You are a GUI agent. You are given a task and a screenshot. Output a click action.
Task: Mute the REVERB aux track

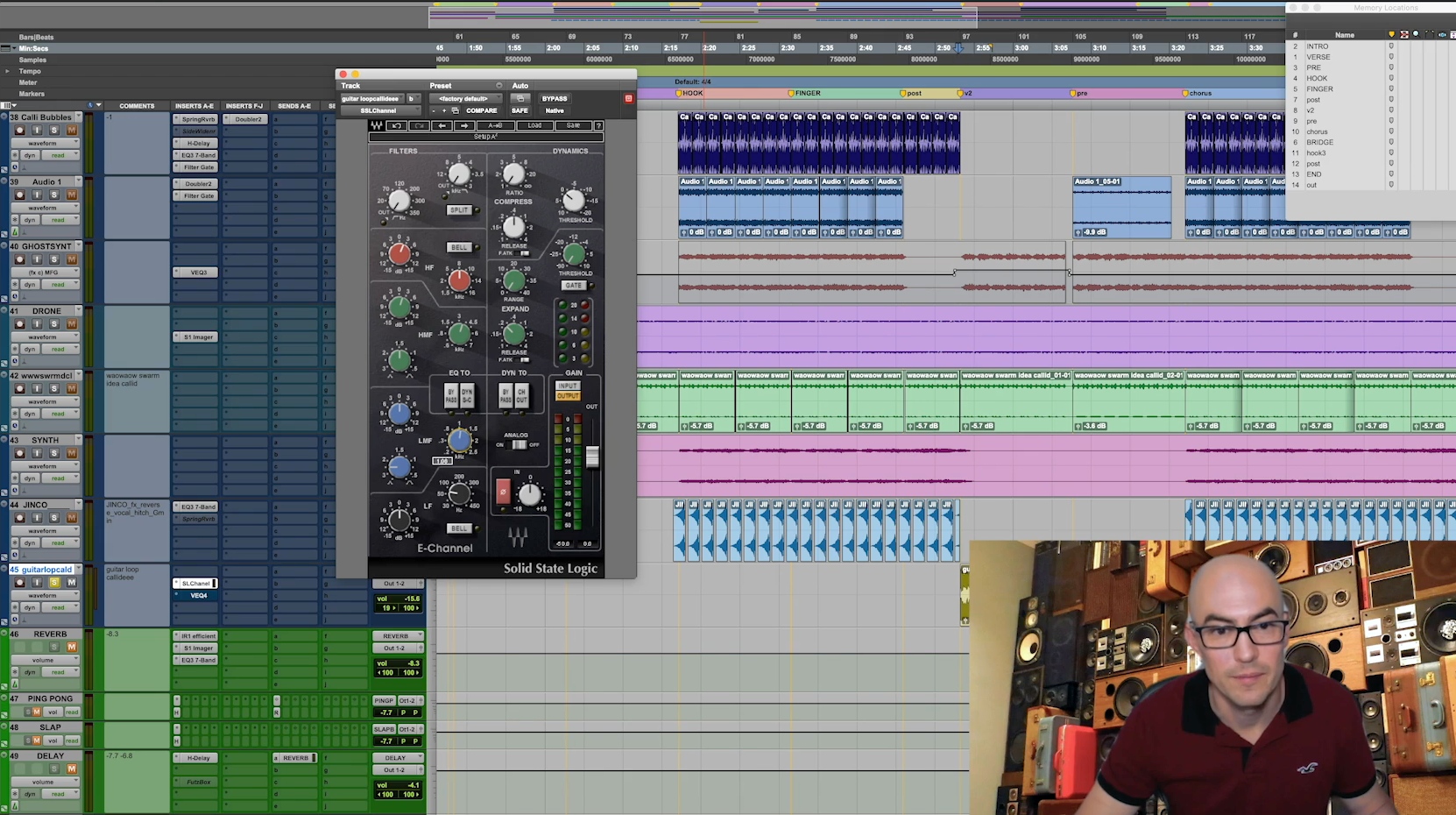click(72, 647)
